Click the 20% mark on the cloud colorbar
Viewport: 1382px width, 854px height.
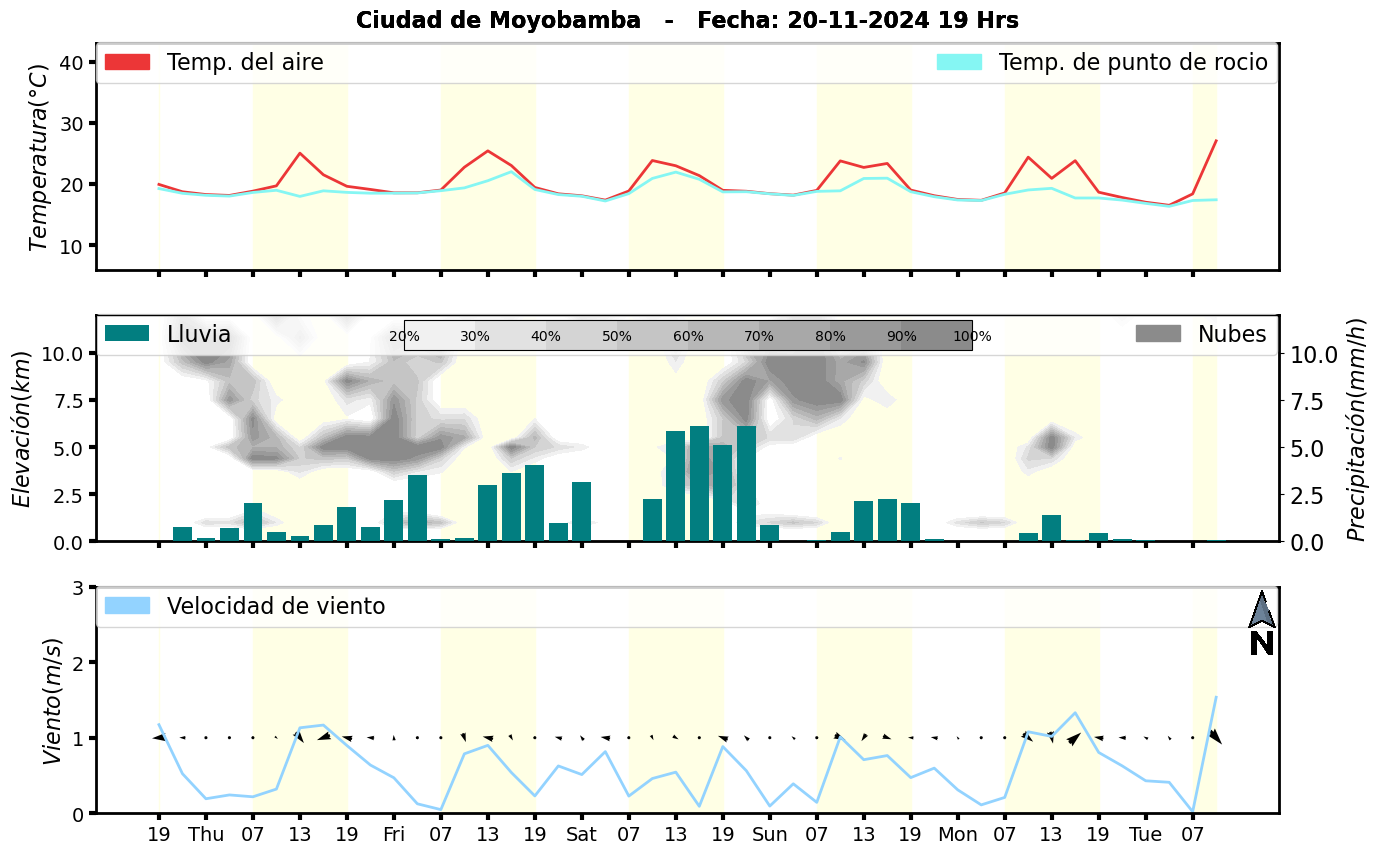pyautogui.click(x=404, y=336)
